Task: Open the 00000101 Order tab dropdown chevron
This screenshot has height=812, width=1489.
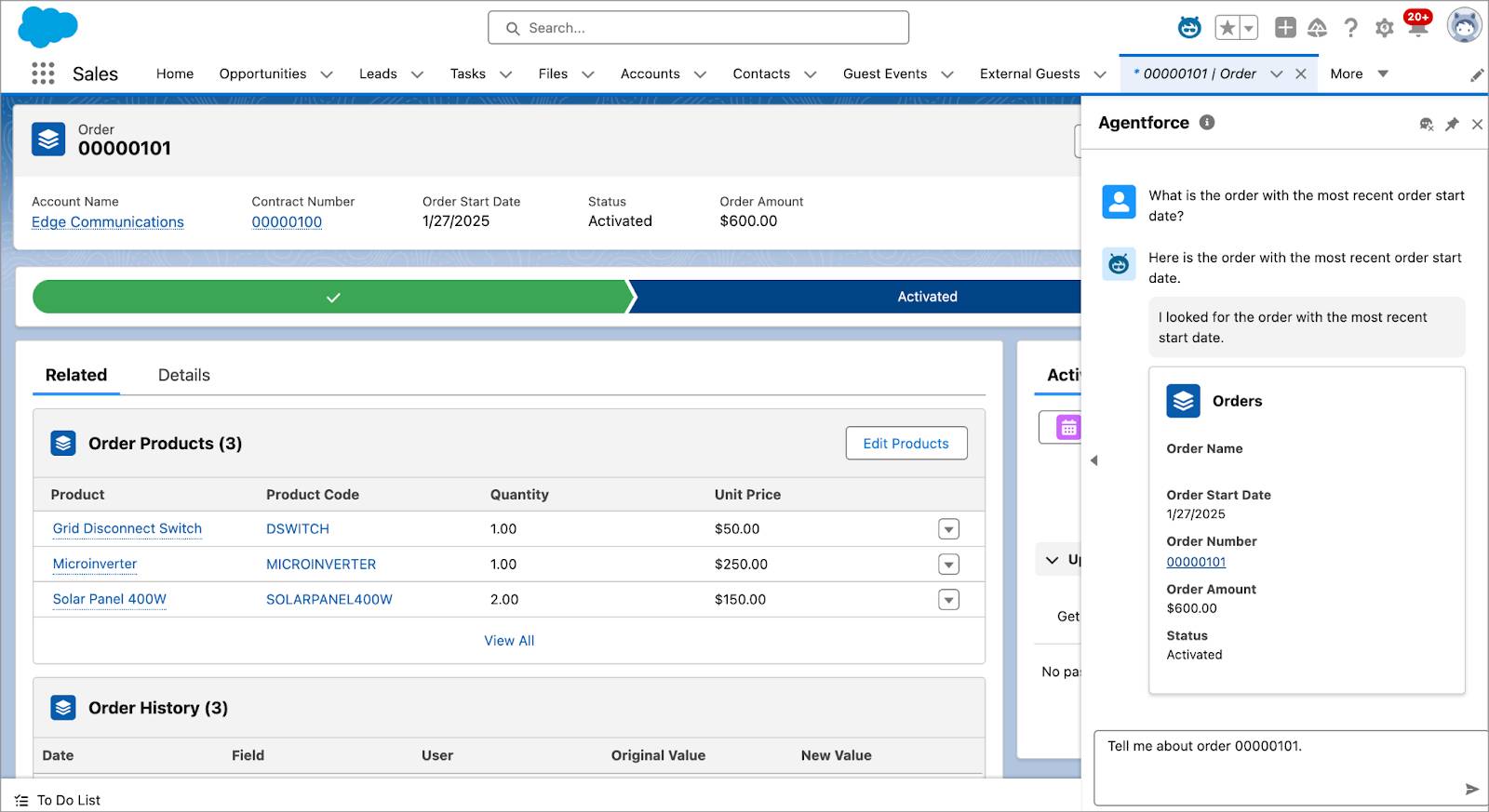Action: point(1277,74)
